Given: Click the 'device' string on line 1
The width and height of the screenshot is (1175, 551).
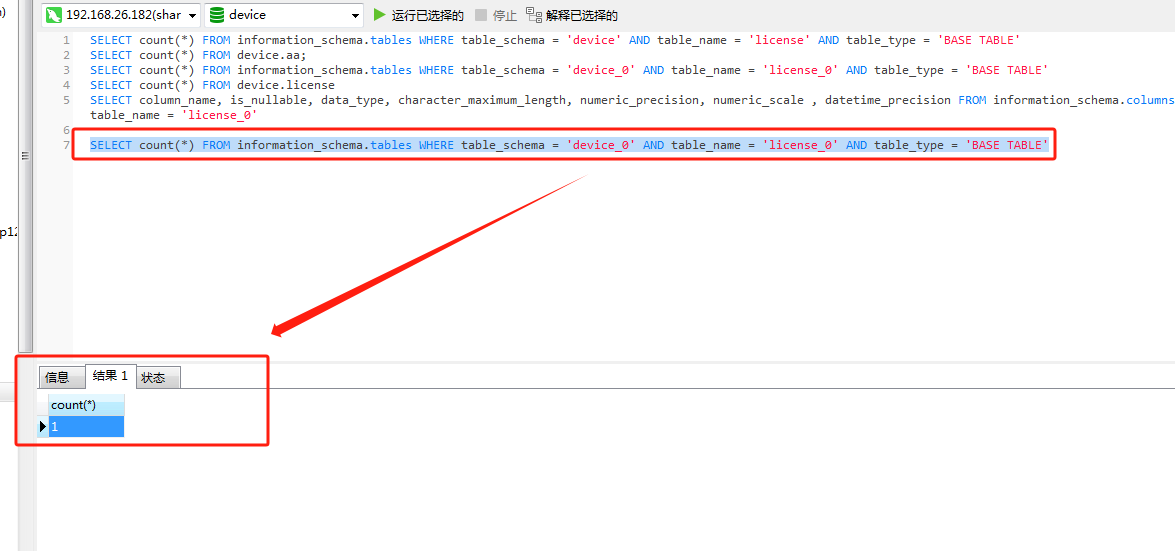Looking at the screenshot, I should click(x=594, y=40).
